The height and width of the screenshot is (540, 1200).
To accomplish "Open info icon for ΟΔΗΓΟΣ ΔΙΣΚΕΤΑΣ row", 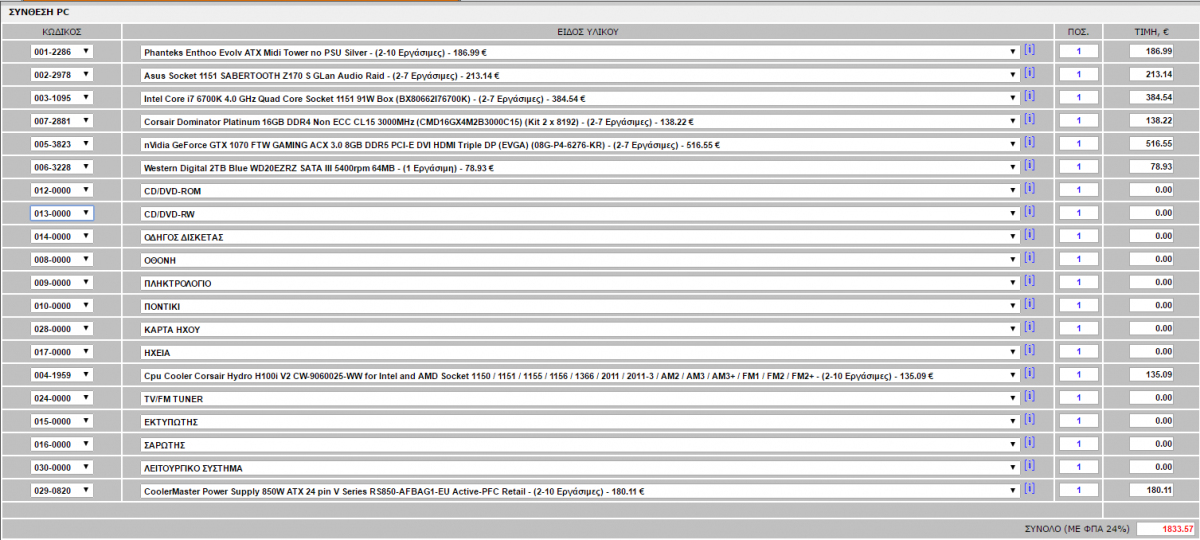I will tap(1029, 234).
